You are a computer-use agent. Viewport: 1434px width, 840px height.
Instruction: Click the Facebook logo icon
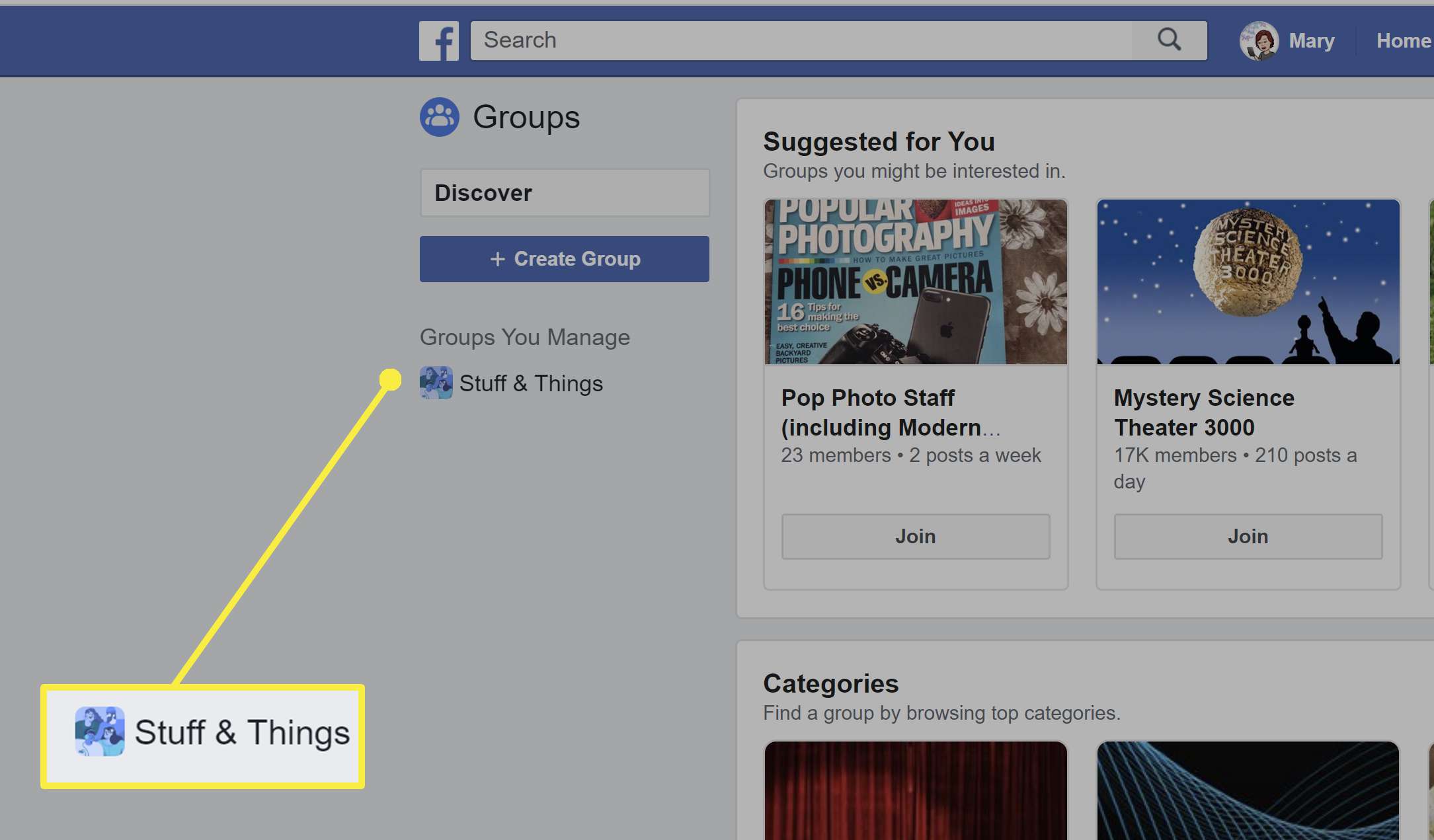[x=438, y=41]
